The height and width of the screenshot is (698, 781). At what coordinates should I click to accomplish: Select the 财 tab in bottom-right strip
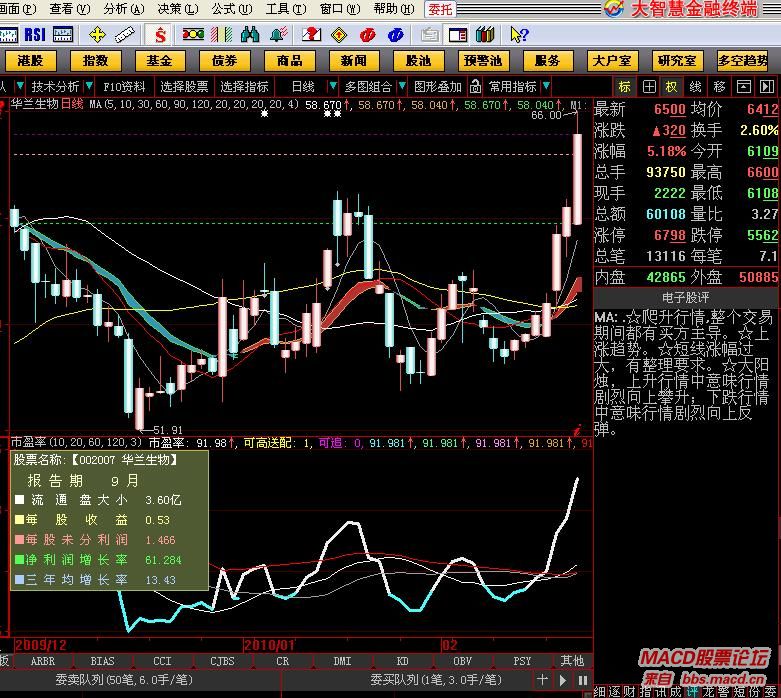(x=630, y=692)
